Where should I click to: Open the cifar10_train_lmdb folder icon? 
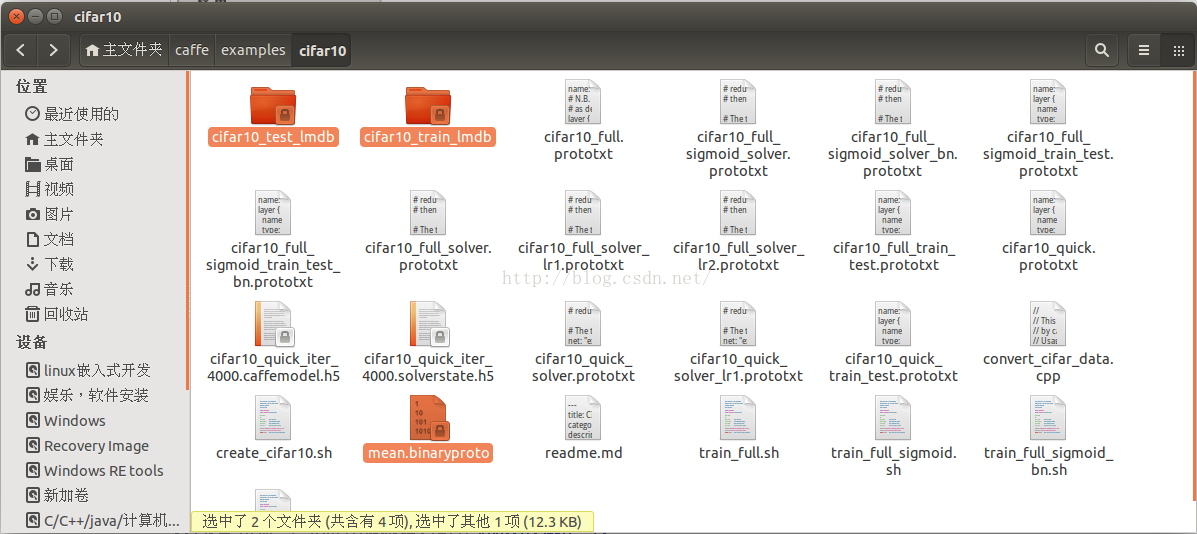tap(428, 105)
